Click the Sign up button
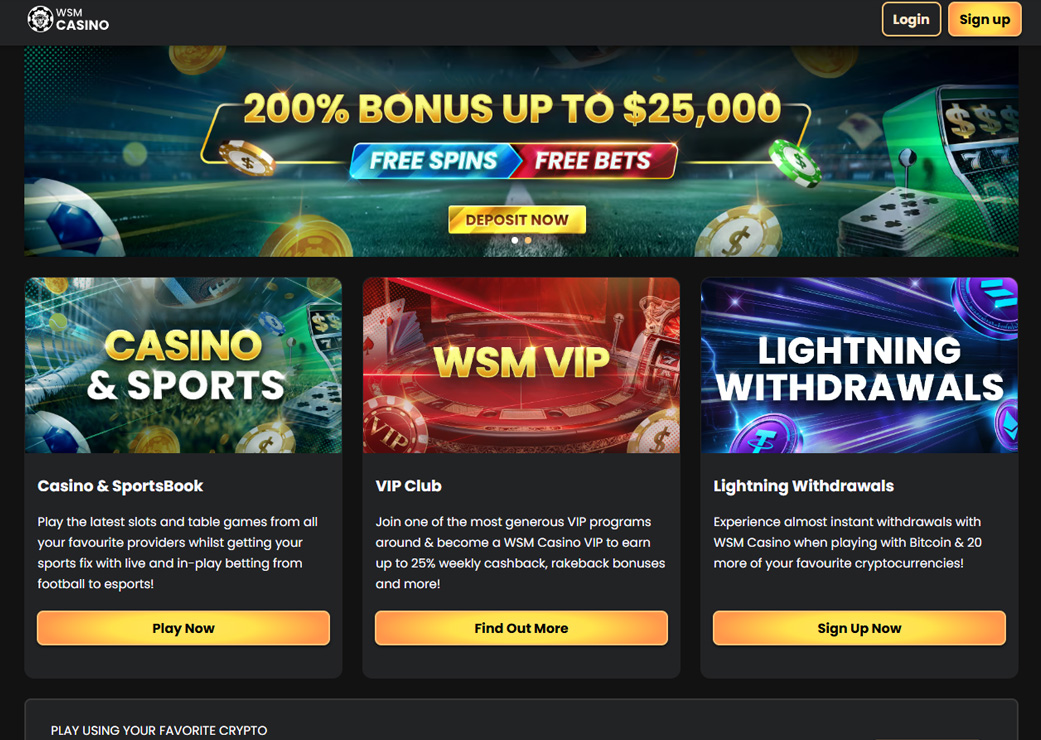This screenshot has width=1041, height=740. pos(985,19)
